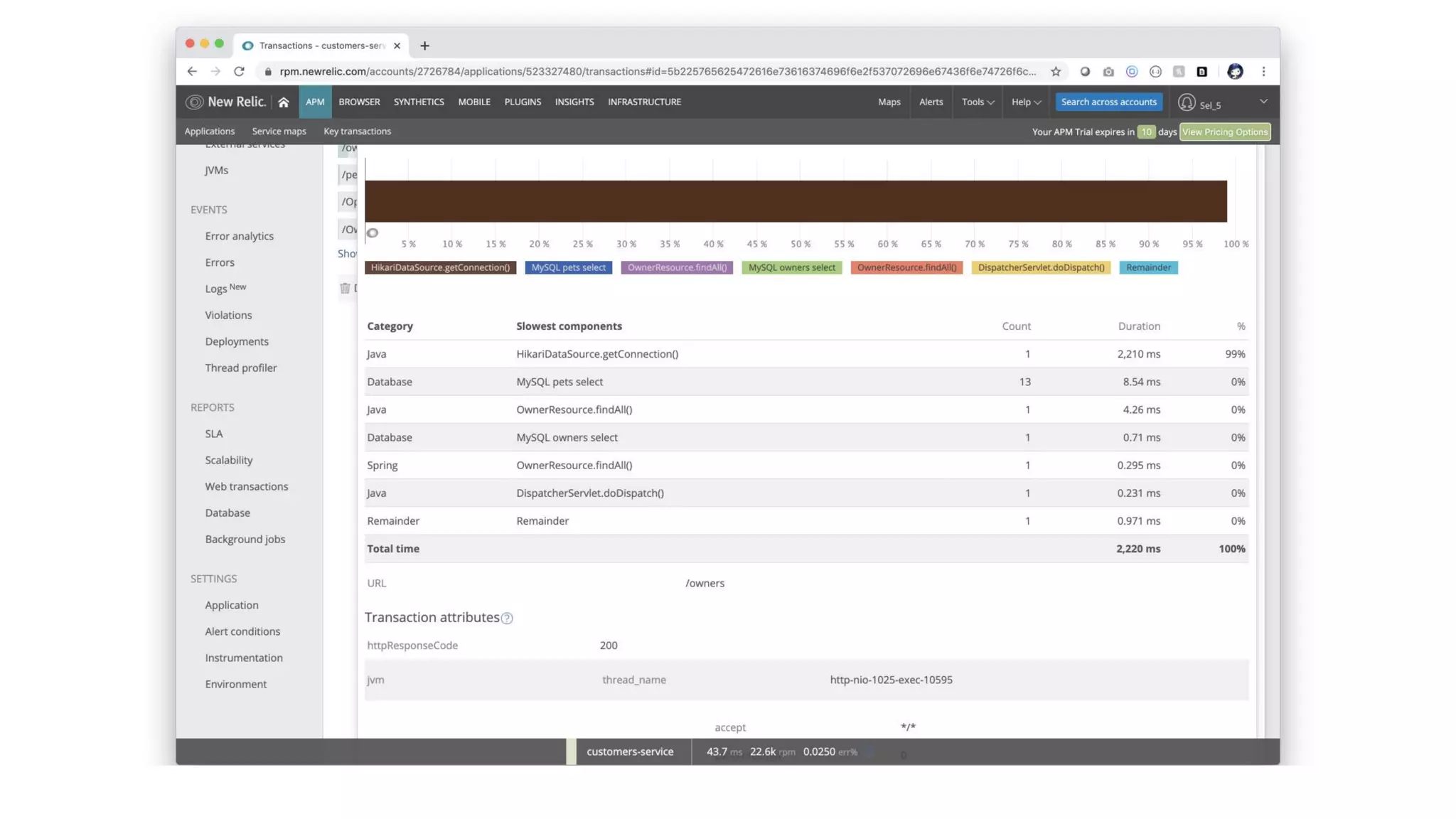Click Search across accounts button
The image size is (1456, 819).
[1108, 102]
